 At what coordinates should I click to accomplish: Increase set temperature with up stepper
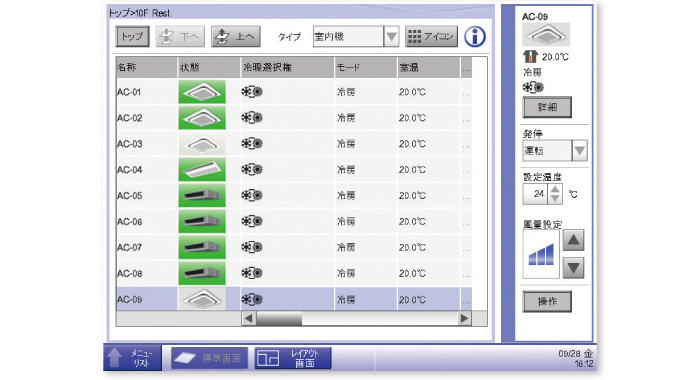pyautogui.click(x=555, y=190)
